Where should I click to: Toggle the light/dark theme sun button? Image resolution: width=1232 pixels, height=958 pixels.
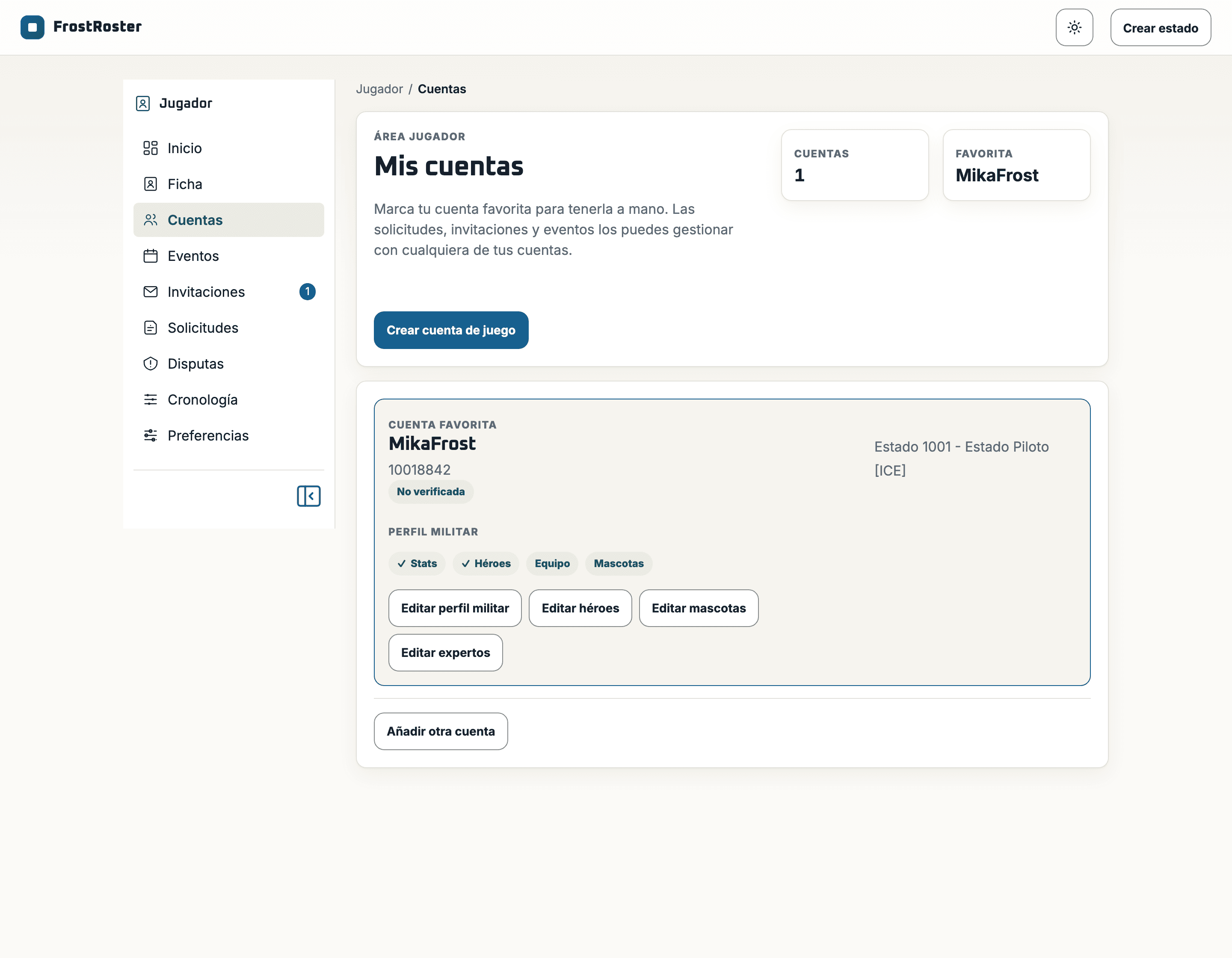[x=1074, y=28]
